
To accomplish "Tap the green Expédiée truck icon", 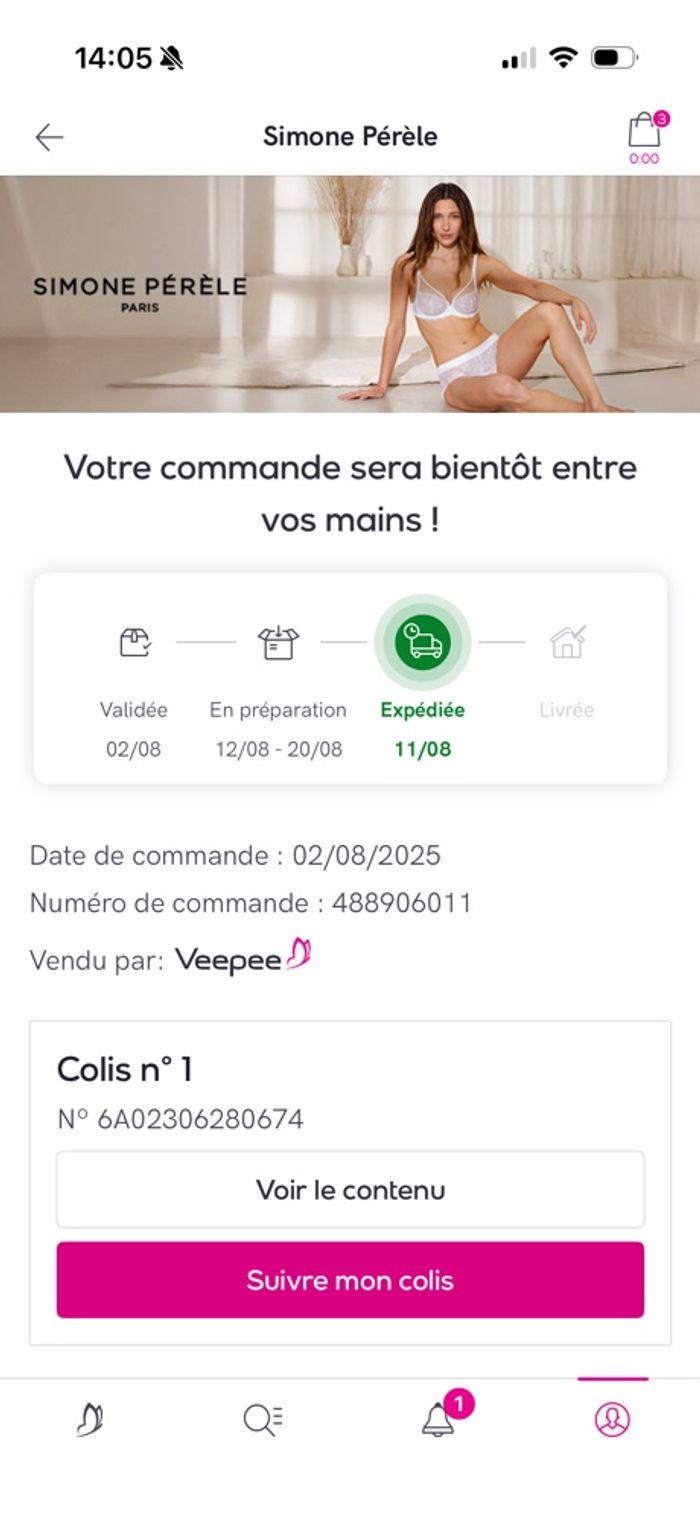I will tap(422, 642).
